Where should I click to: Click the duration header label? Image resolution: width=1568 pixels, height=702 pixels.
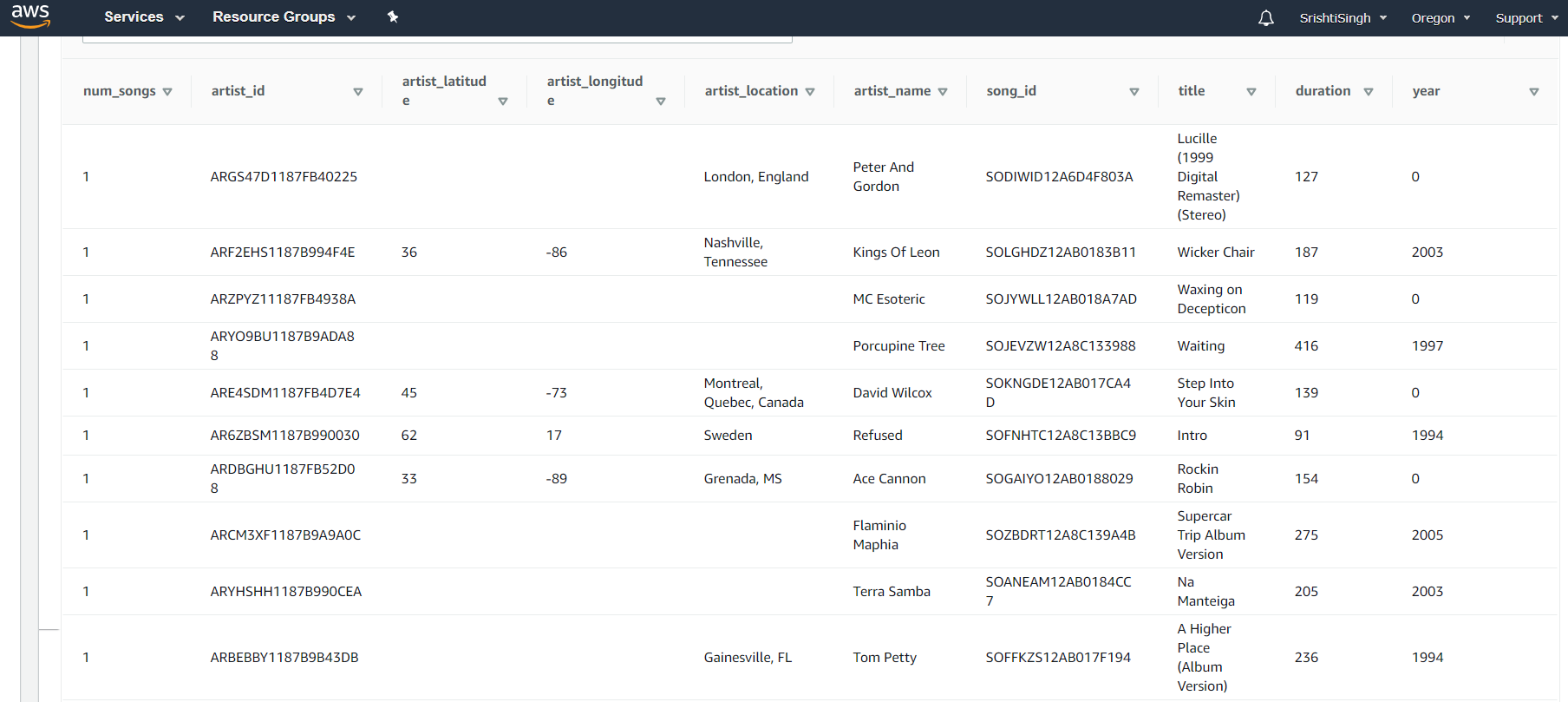tap(1323, 91)
